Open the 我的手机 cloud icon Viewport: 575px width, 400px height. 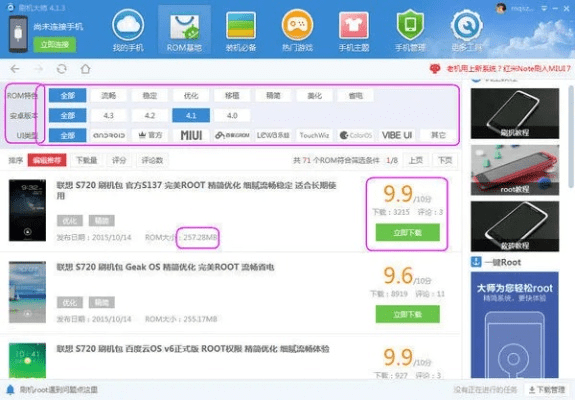[128, 25]
